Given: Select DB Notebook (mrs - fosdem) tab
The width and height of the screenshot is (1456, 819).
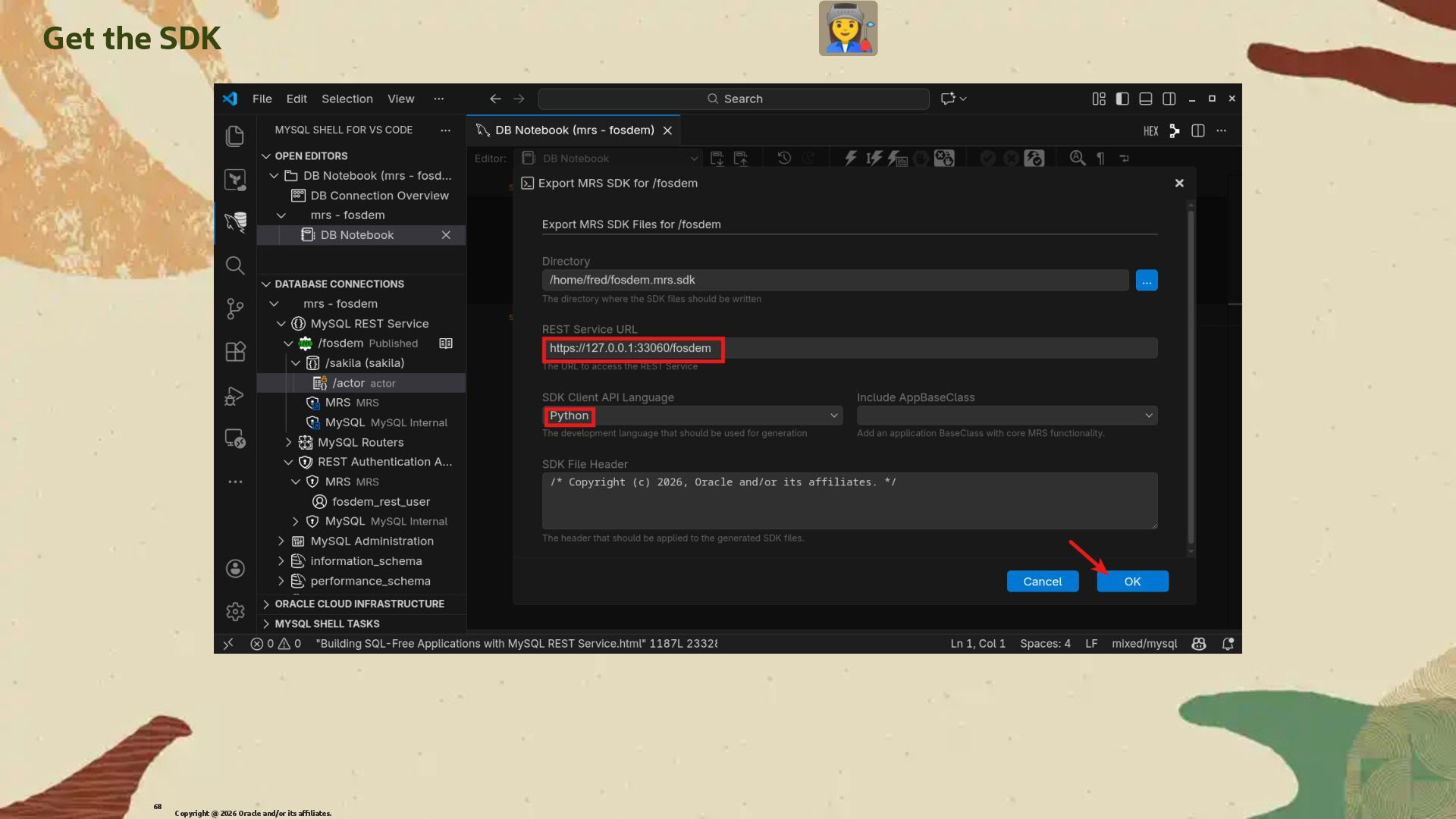Looking at the screenshot, I should coord(574,130).
